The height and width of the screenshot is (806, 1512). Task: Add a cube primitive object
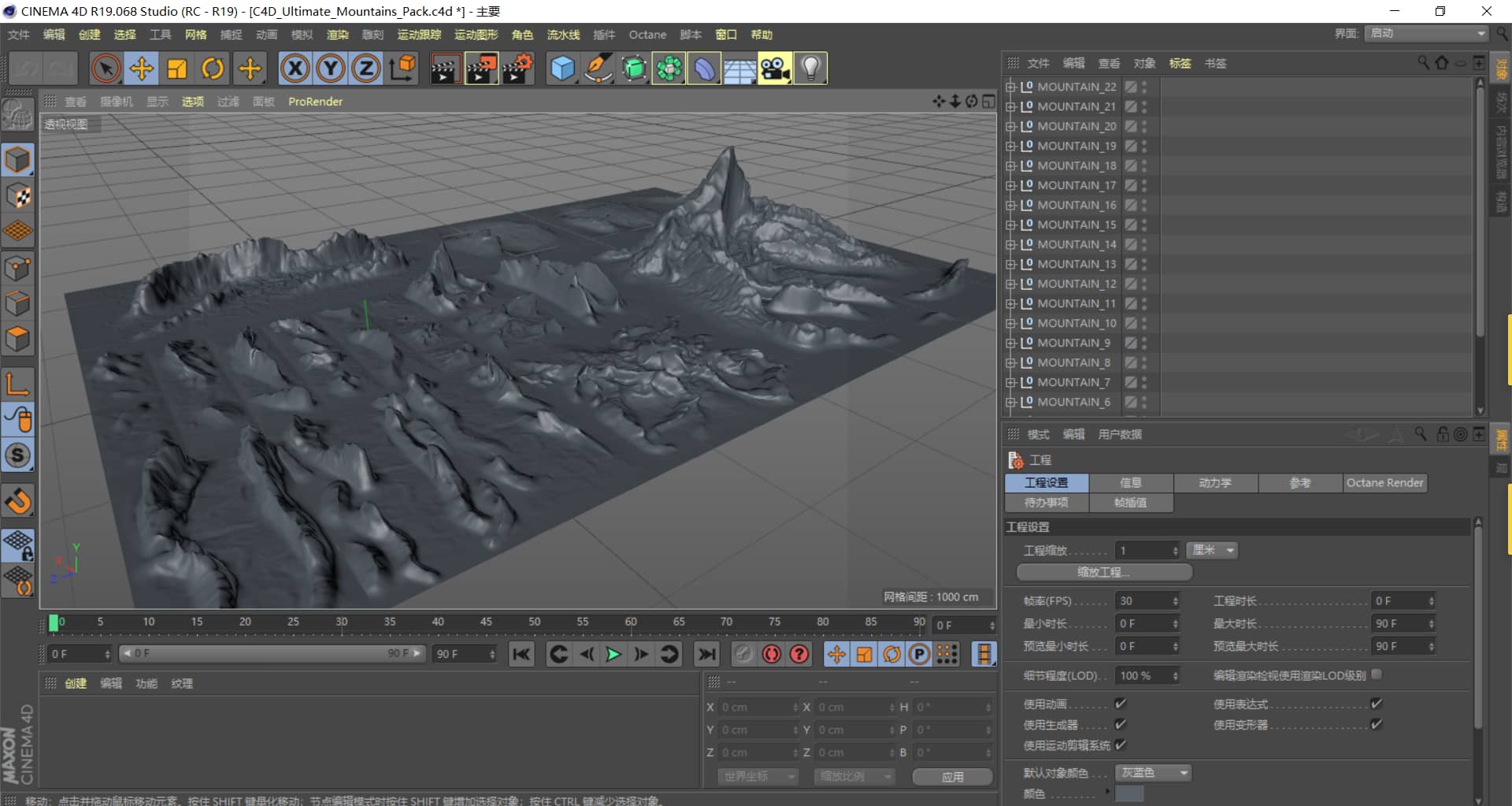click(562, 69)
